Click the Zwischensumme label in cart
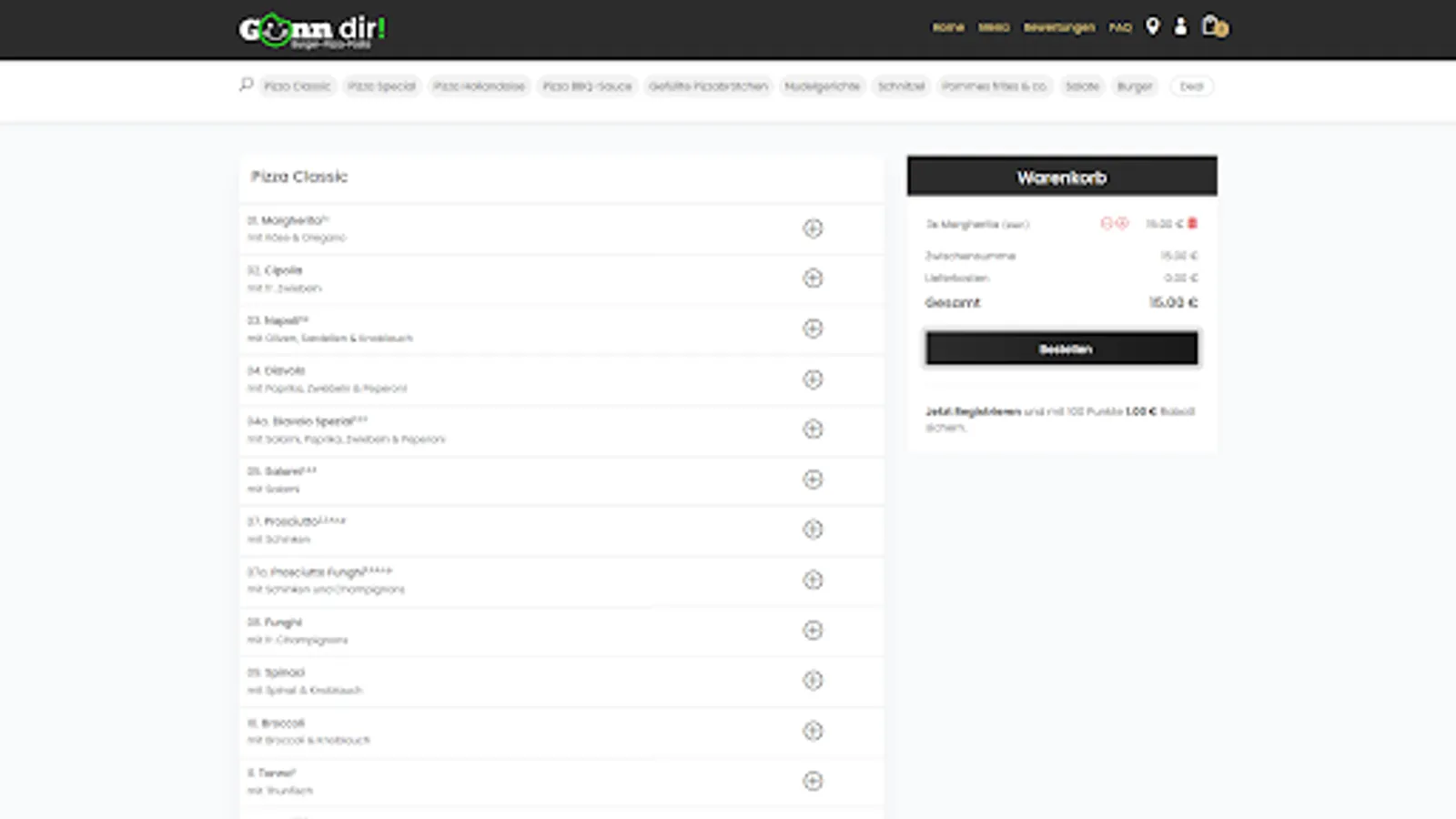Viewport: 1456px width, 819px height. click(970, 256)
